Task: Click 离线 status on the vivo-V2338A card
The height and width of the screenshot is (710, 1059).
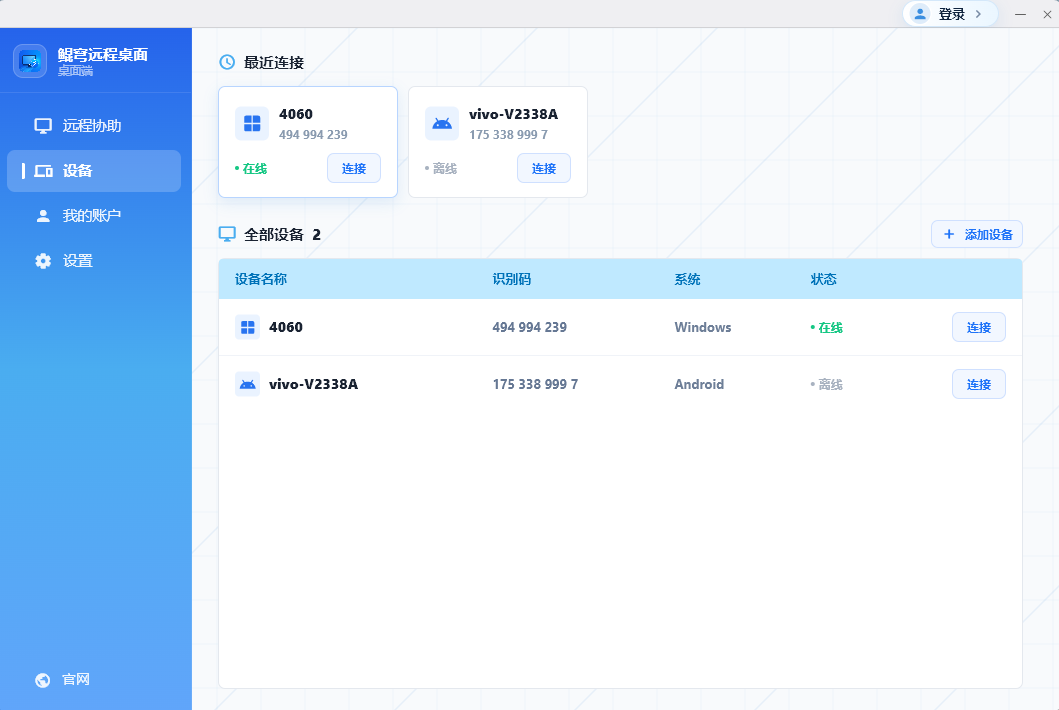Action: (441, 168)
